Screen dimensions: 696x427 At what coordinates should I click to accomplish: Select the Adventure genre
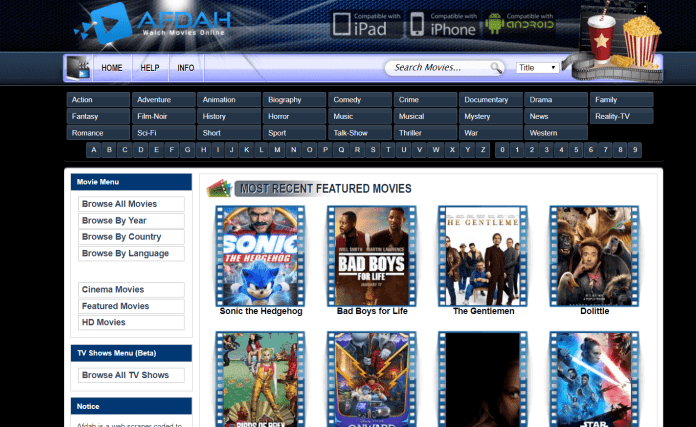click(163, 100)
